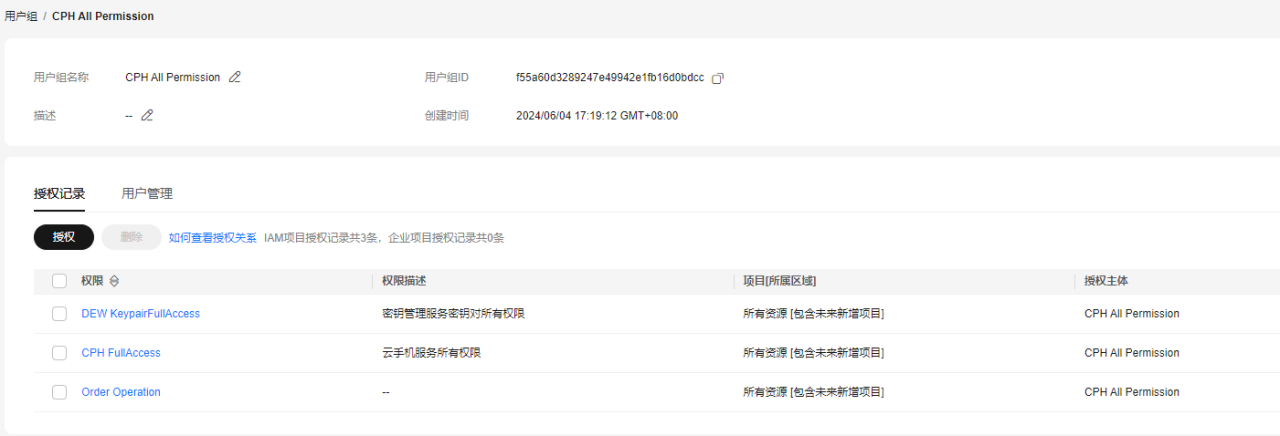Screen dimensions: 1280x436
Task: Select 所有资源 cell in CPH FullAccess row
Action: pos(813,353)
